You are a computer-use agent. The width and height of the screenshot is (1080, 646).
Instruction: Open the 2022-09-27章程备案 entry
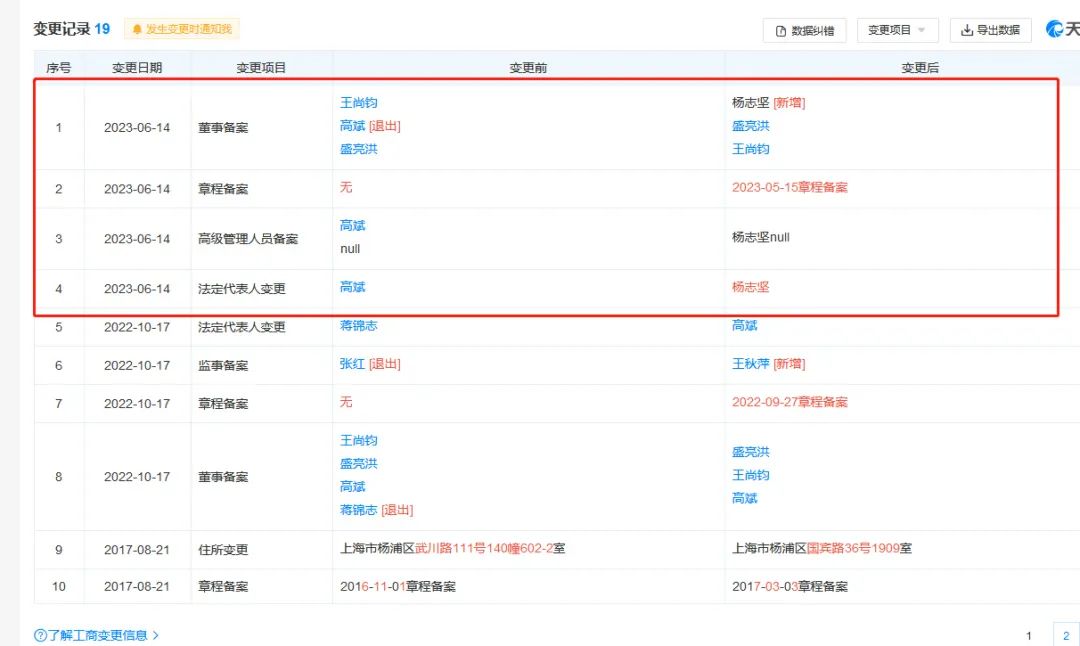[x=790, y=402]
